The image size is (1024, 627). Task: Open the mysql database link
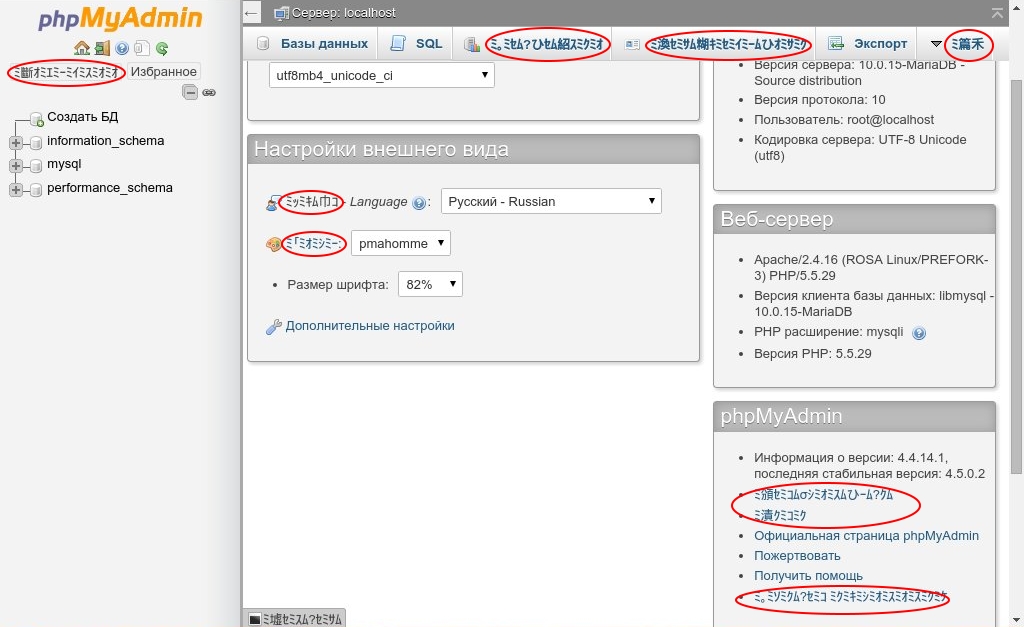point(64,164)
